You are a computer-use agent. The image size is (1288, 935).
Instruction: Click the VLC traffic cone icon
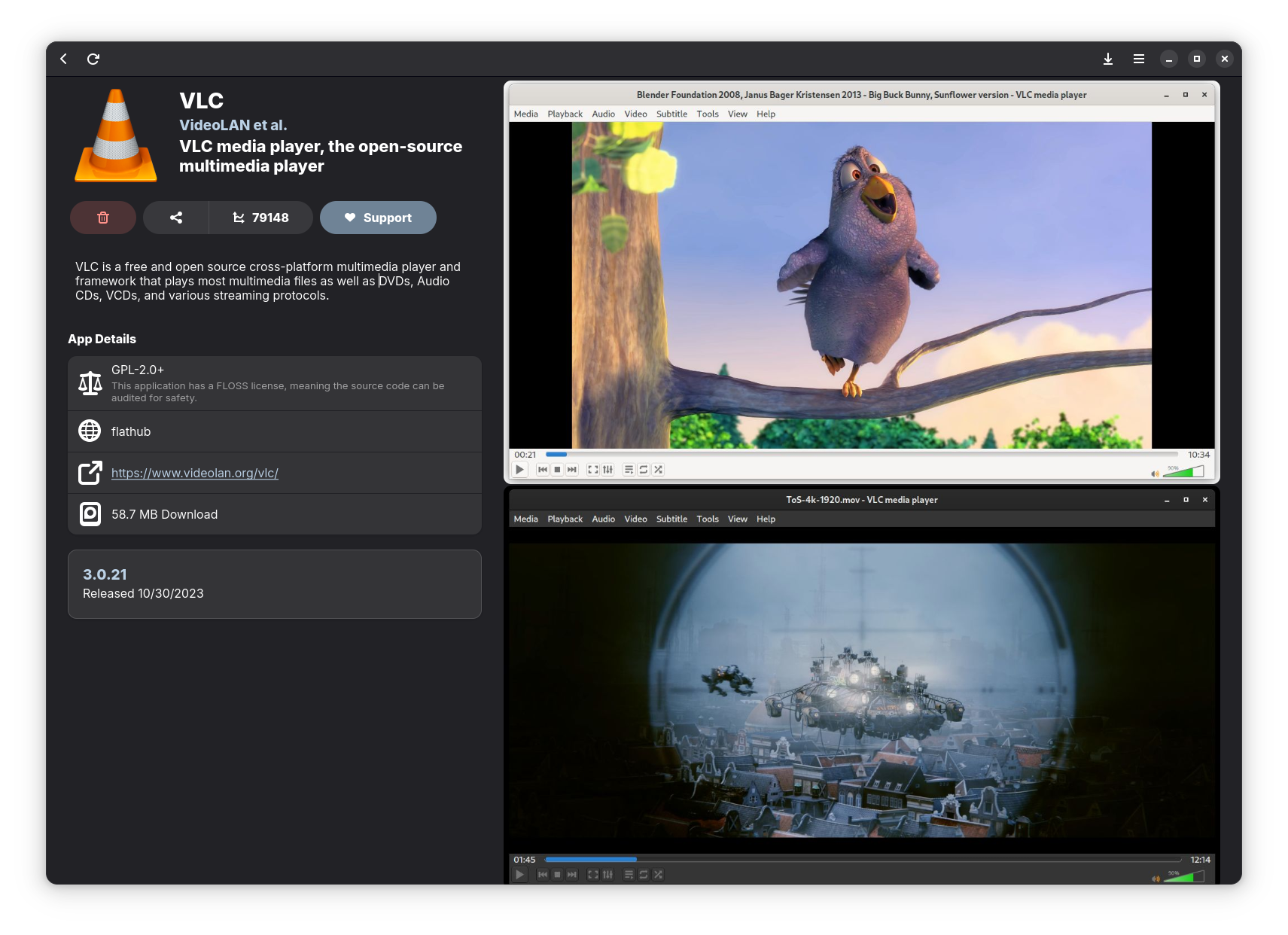(116, 136)
